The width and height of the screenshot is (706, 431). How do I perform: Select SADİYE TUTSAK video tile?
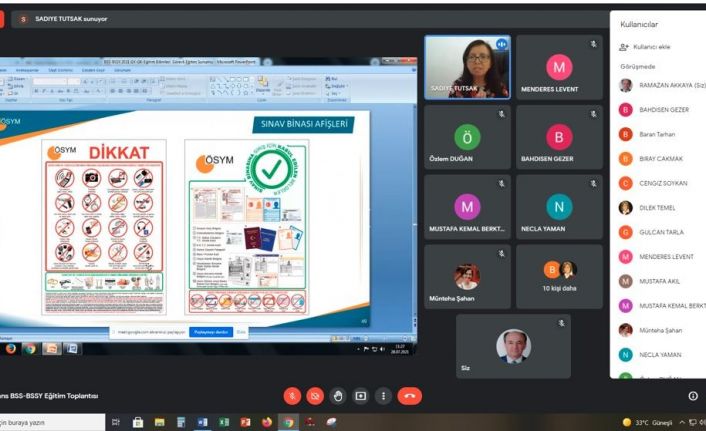(467, 68)
